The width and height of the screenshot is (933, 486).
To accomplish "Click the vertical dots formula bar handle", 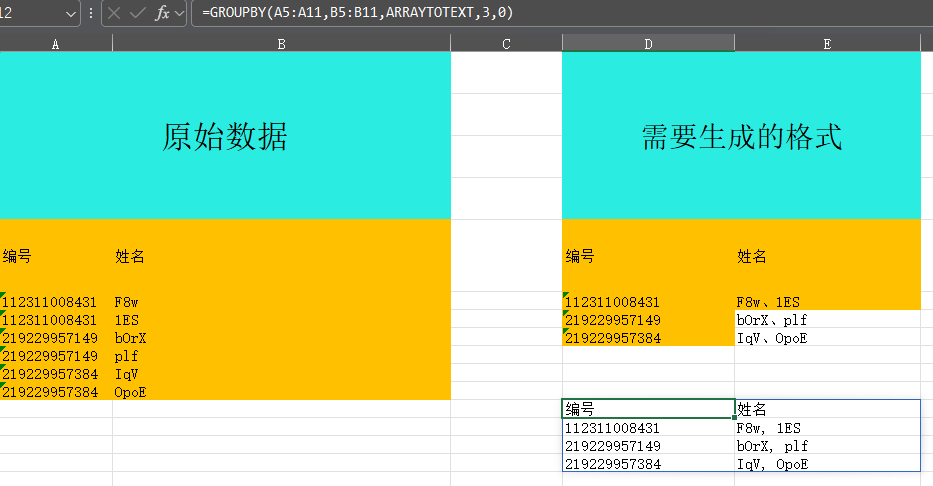I will click(x=92, y=14).
